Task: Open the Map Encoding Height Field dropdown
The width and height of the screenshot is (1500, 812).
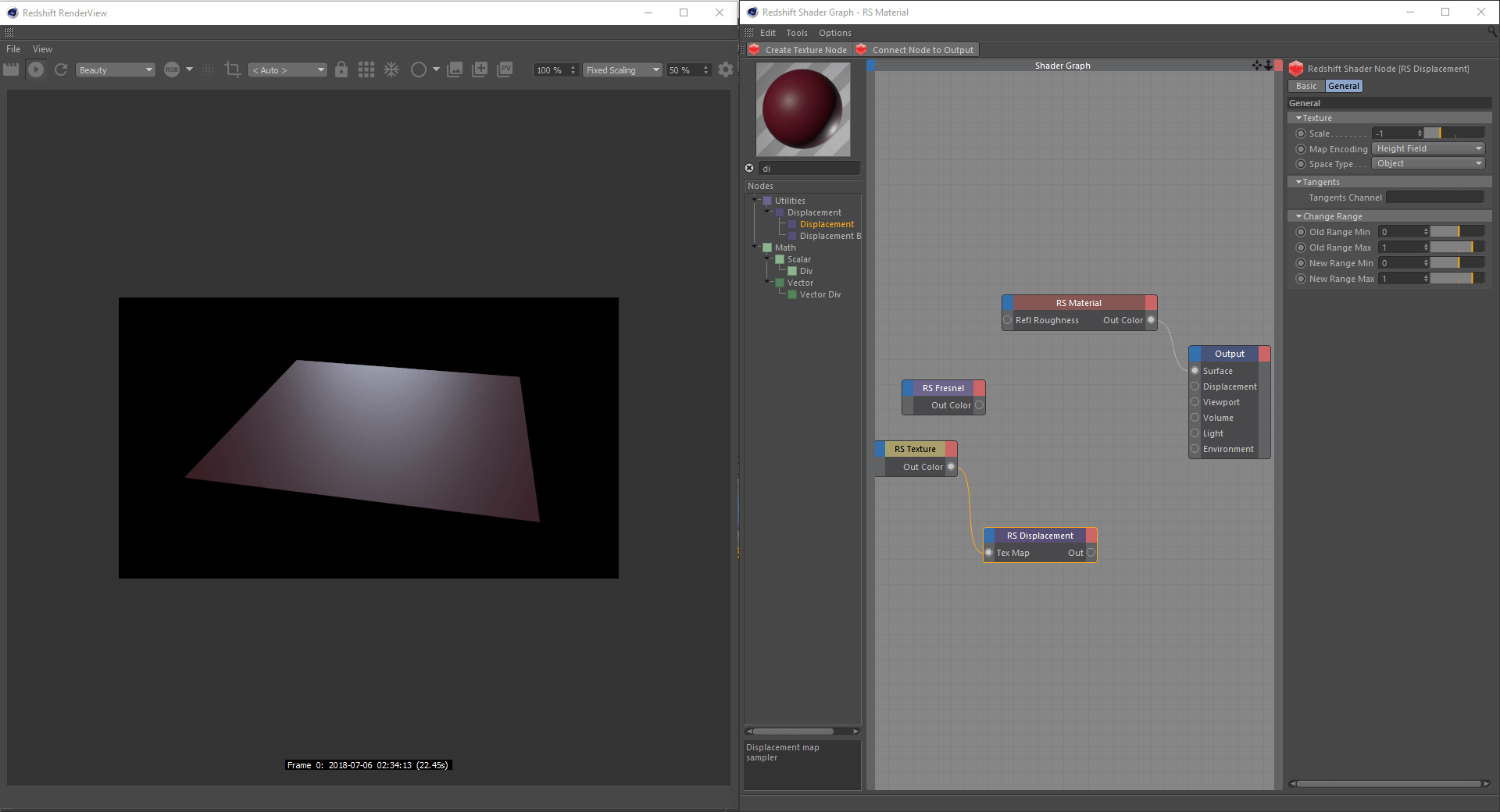Action: 1428,148
